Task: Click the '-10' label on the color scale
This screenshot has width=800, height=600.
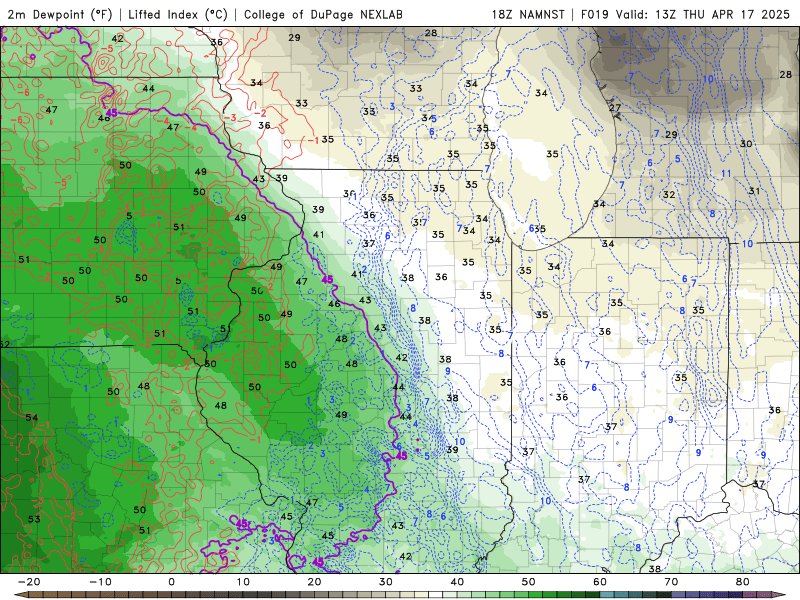Action: click(x=100, y=582)
